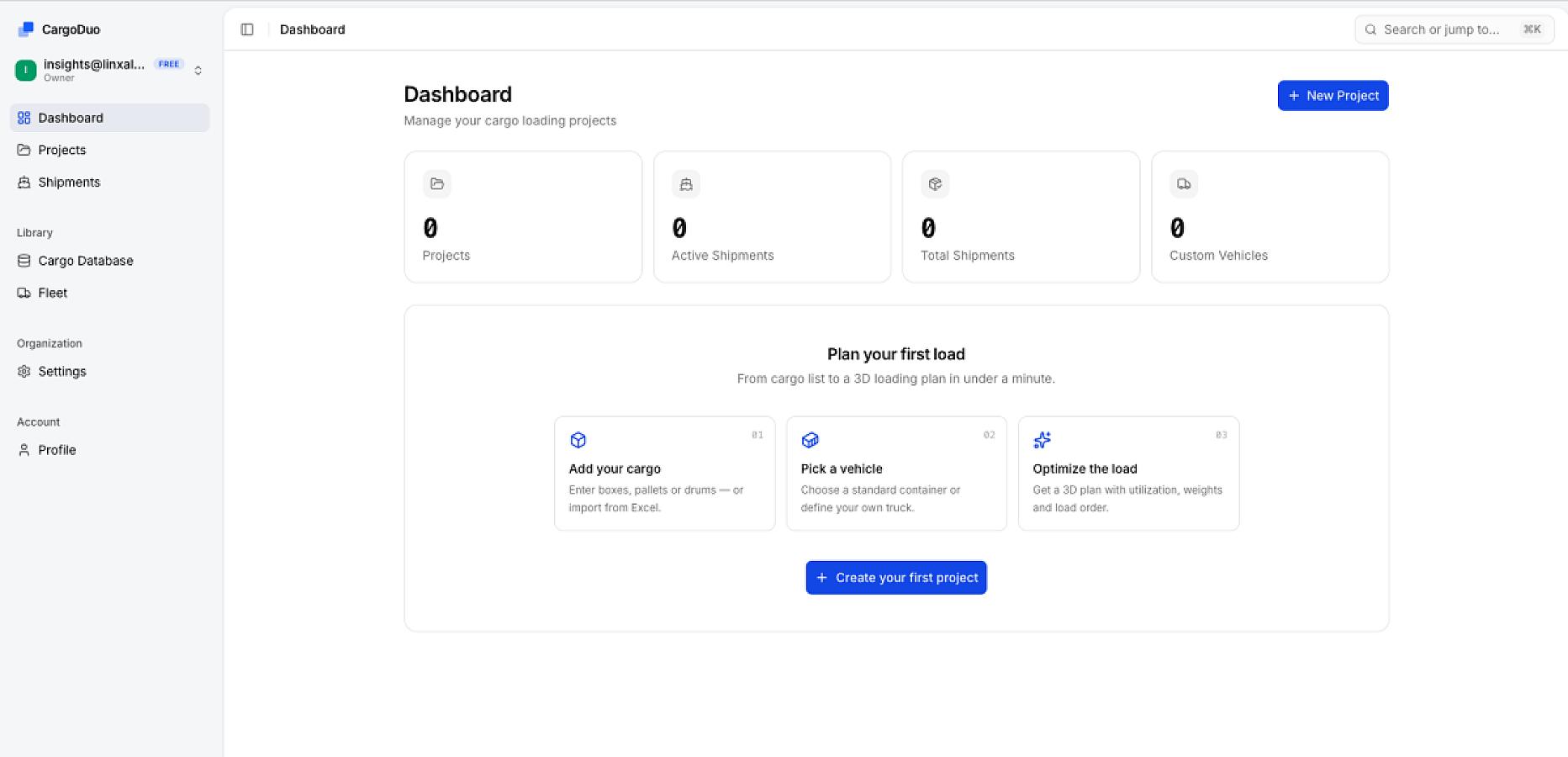The width and height of the screenshot is (1568, 757).
Task: Select the Add your cargo step card
Action: pos(665,474)
